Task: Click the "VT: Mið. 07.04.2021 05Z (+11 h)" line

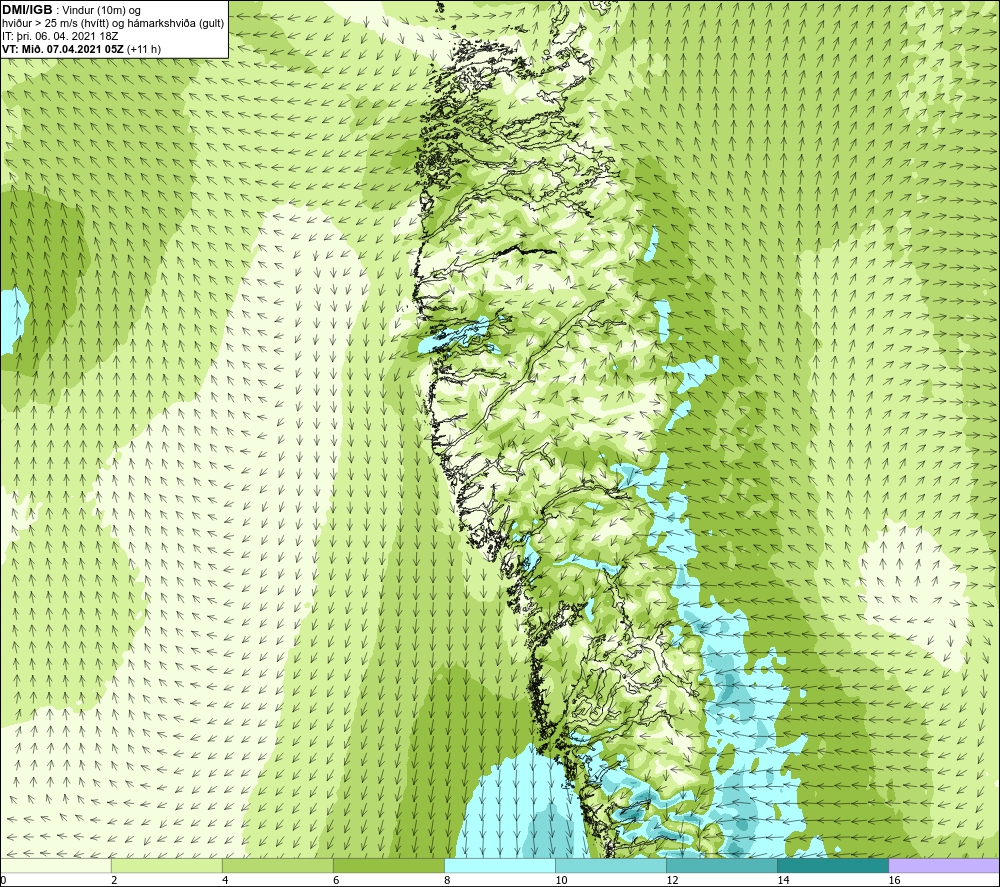Action: pyautogui.click(x=82, y=49)
